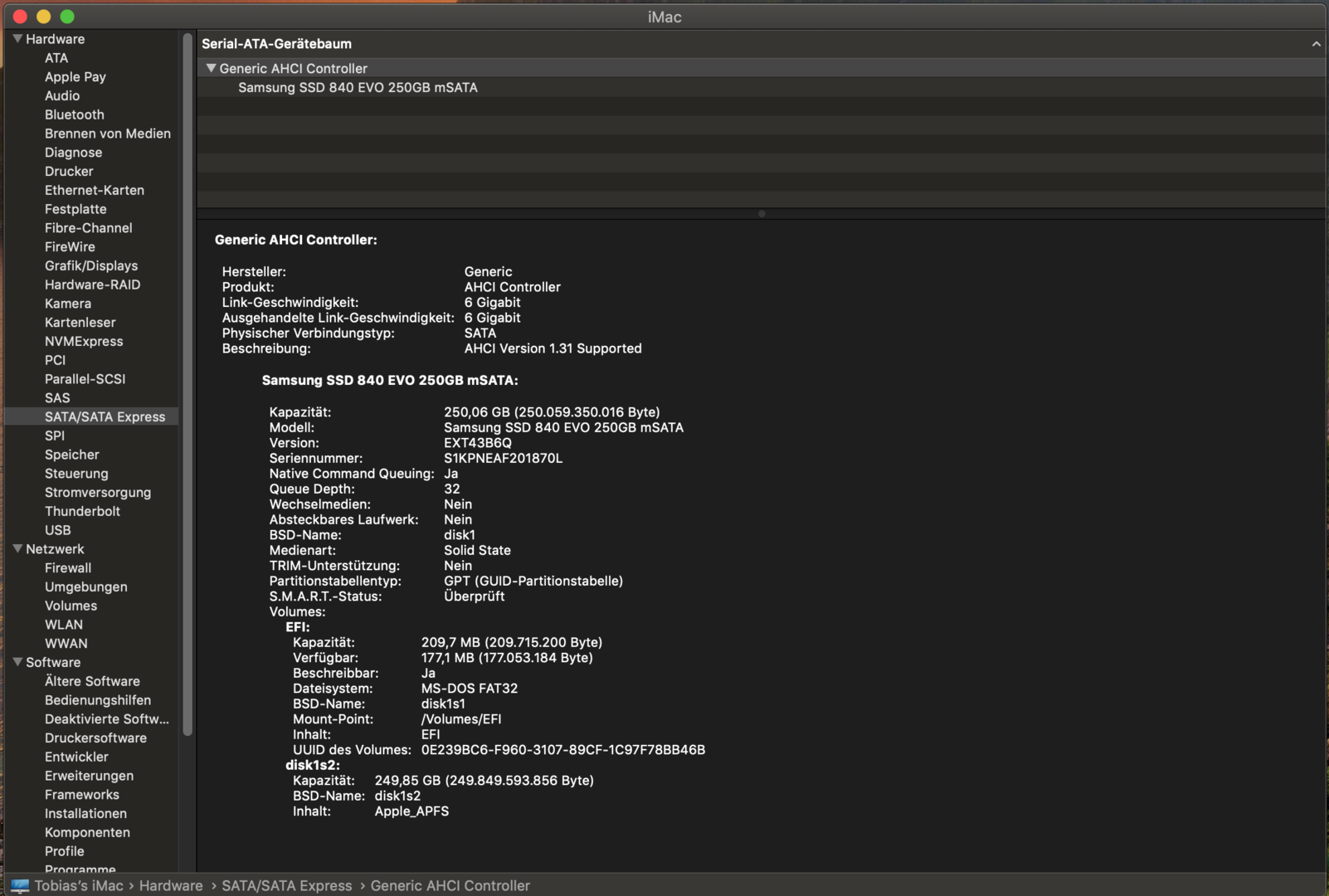Select Samsung SSD 840 EVO device row
Screen dimensions: 1329x896
762,87
